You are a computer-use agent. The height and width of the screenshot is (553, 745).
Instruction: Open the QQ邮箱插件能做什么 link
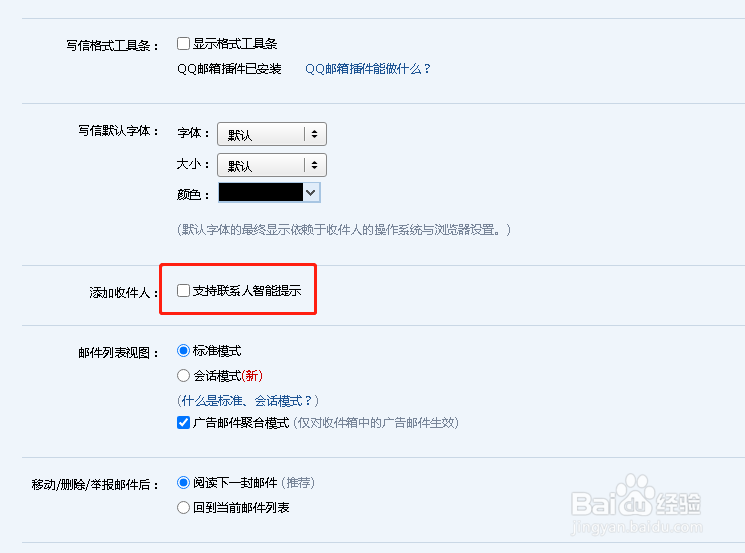(367, 69)
